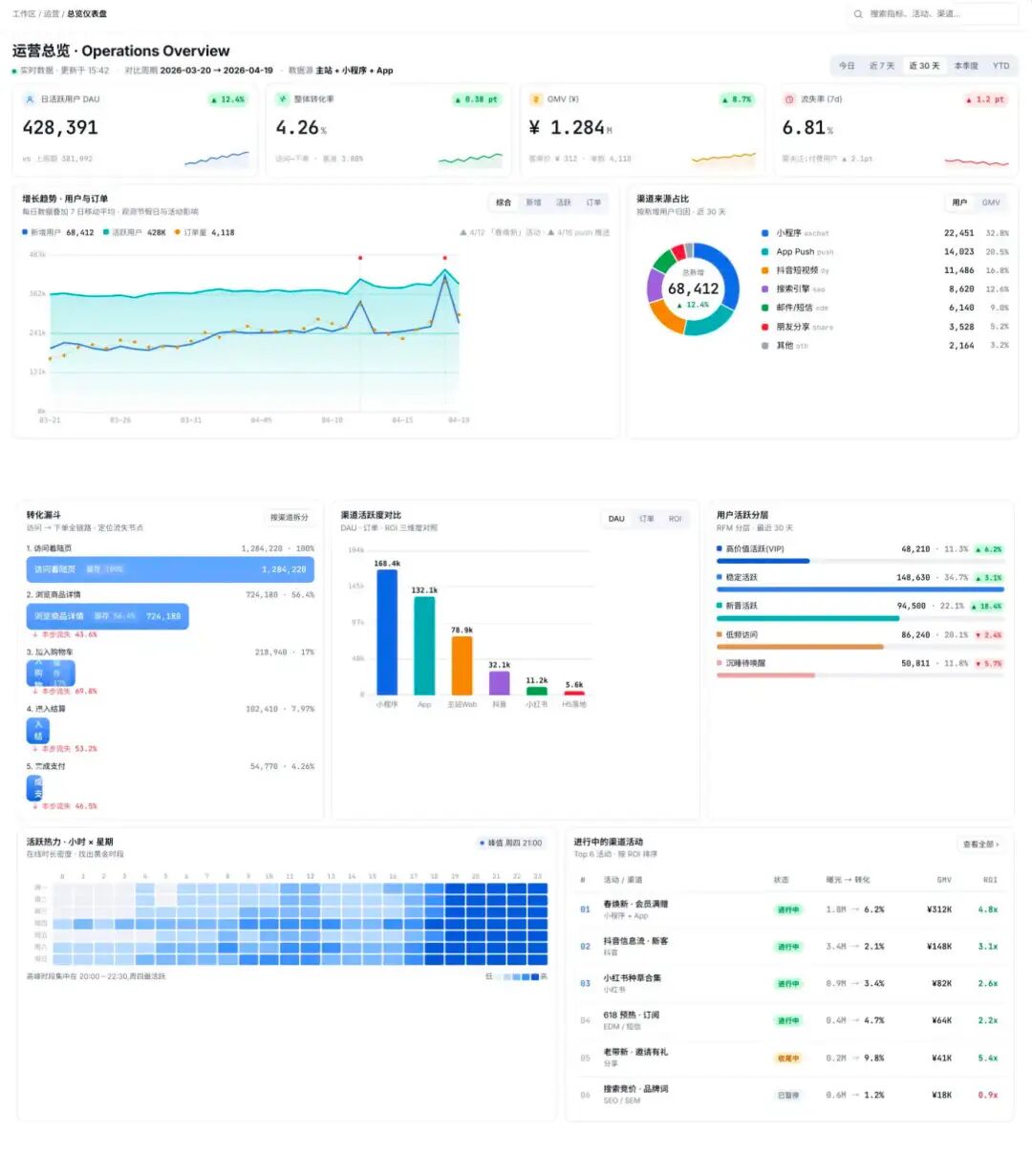Toggle the 订单量 legend series
The height and width of the screenshot is (1176, 1032).
(204, 232)
